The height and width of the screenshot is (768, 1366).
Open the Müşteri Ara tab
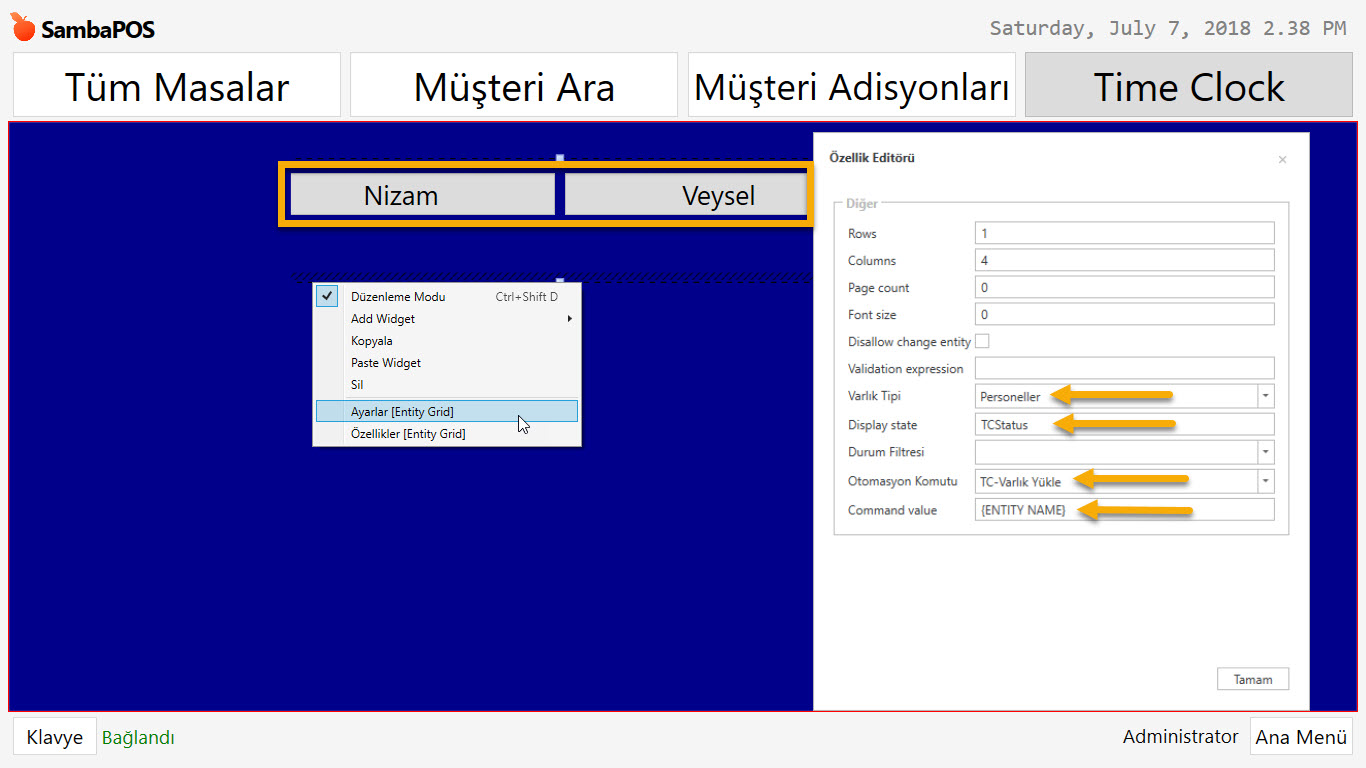[x=513, y=86]
